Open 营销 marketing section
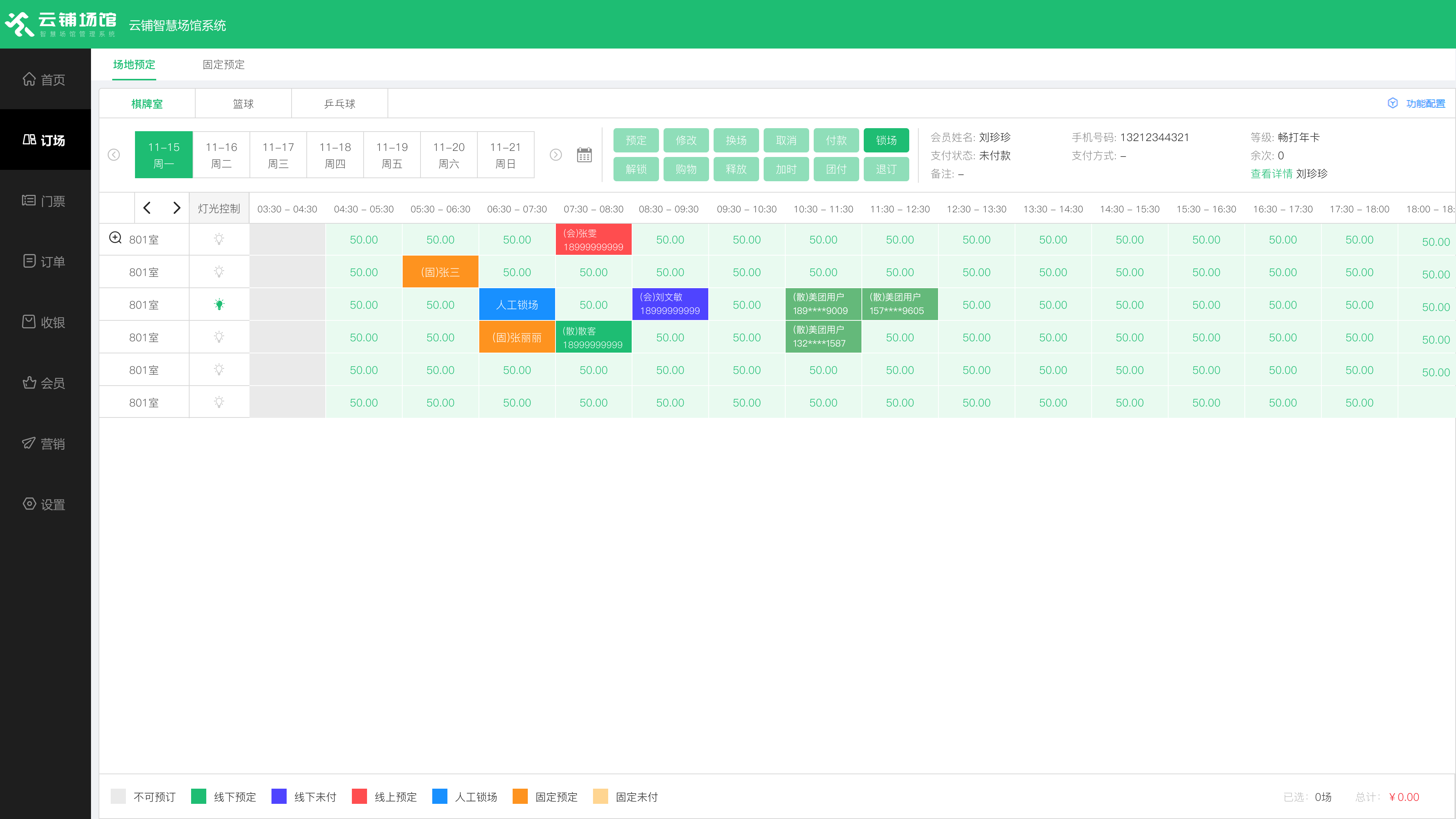The height and width of the screenshot is (819, 1456). coord(44,444)
